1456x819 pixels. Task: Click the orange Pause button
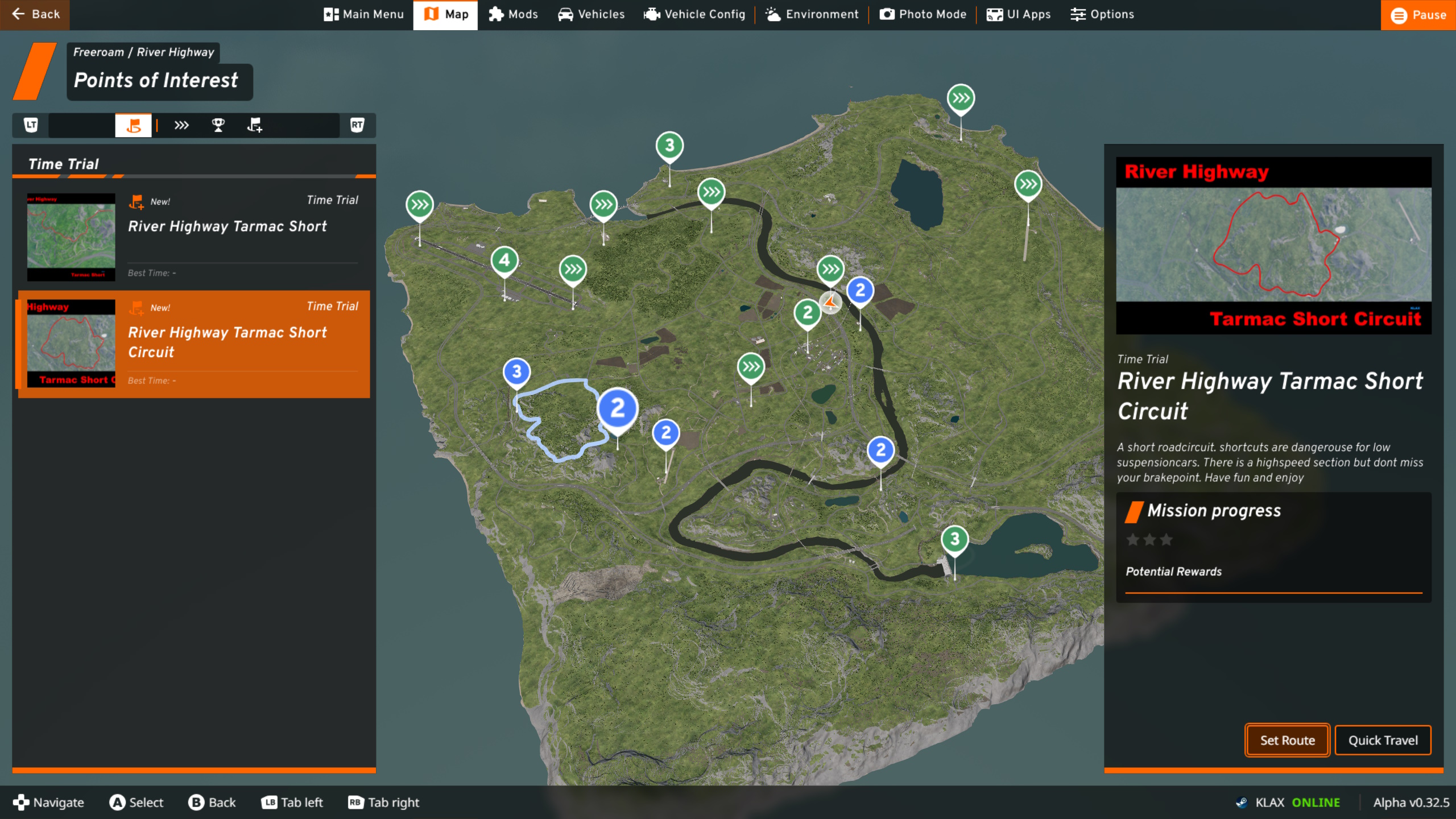click(1418, 15)
